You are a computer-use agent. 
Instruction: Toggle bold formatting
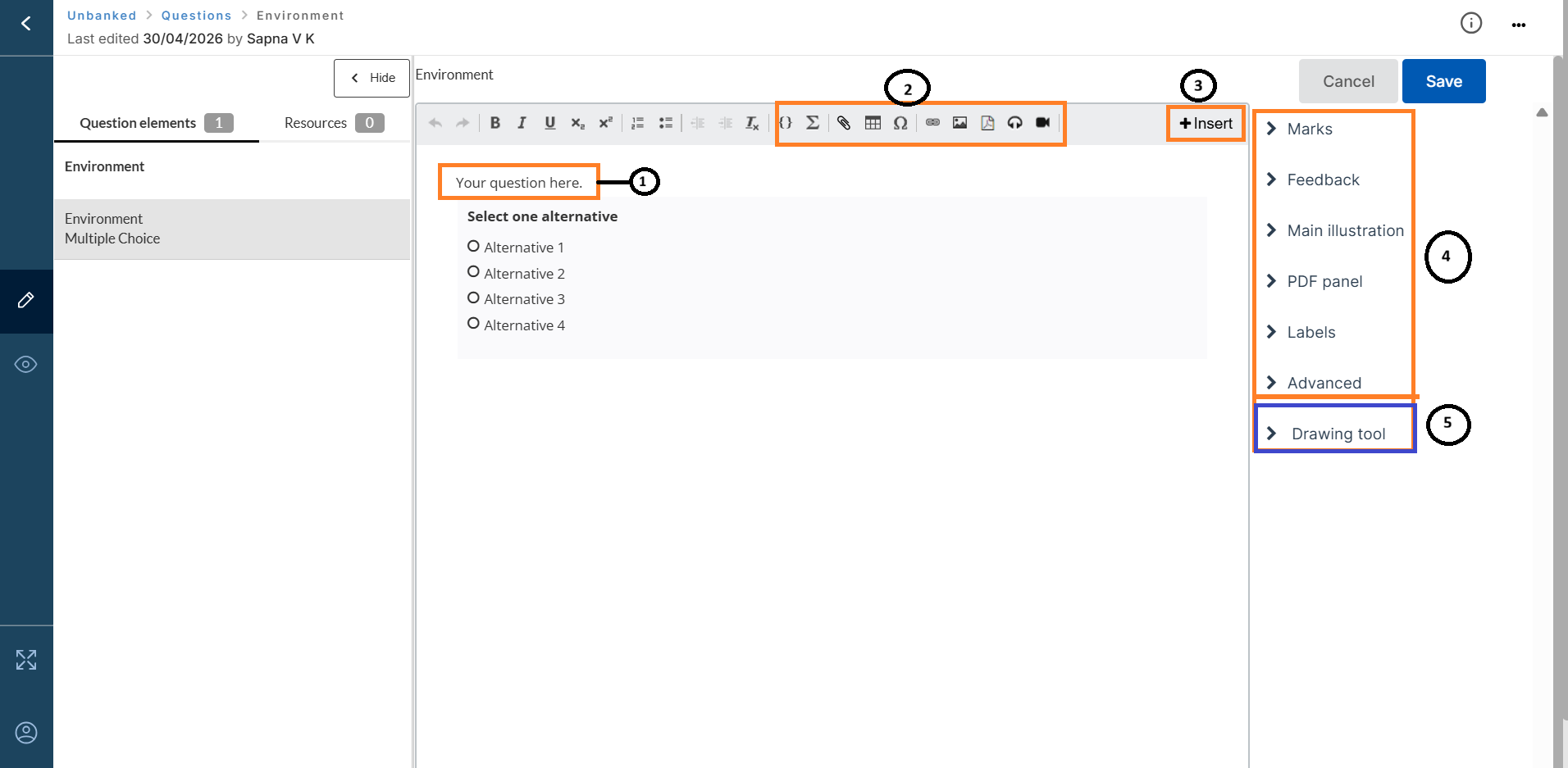(x=495, y=123)
